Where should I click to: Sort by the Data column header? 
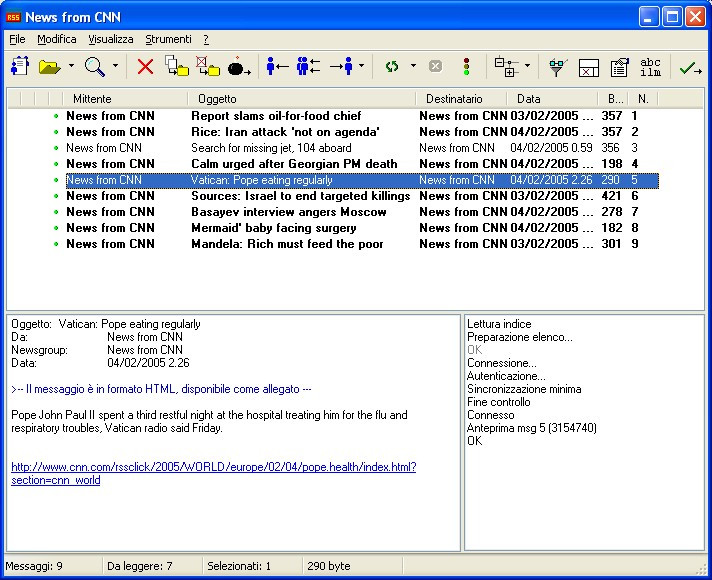(x=552, y=99)
